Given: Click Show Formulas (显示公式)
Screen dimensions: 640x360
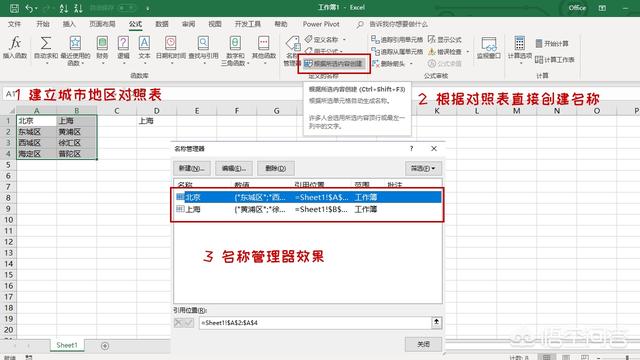Looking at the screenshot, I should click(444, 40).
